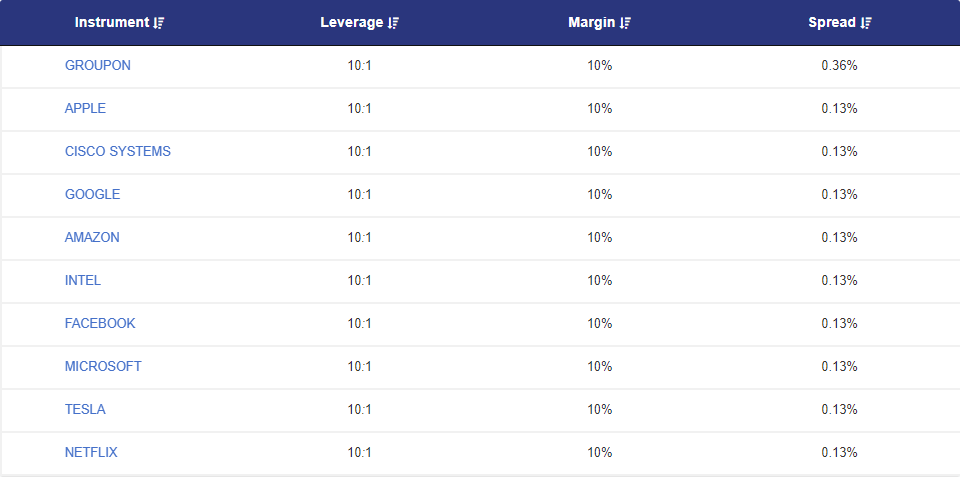Click the Leverage column header text

coord(351,23)
